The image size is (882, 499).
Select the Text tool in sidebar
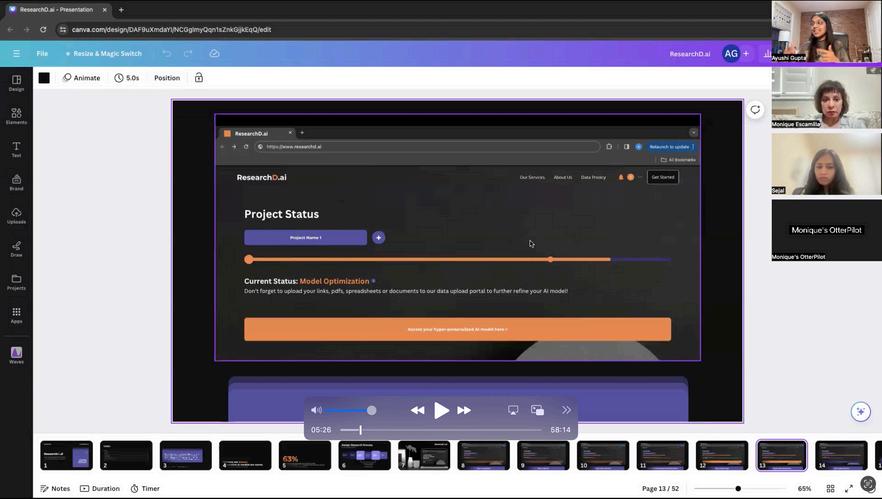point(16,149)
